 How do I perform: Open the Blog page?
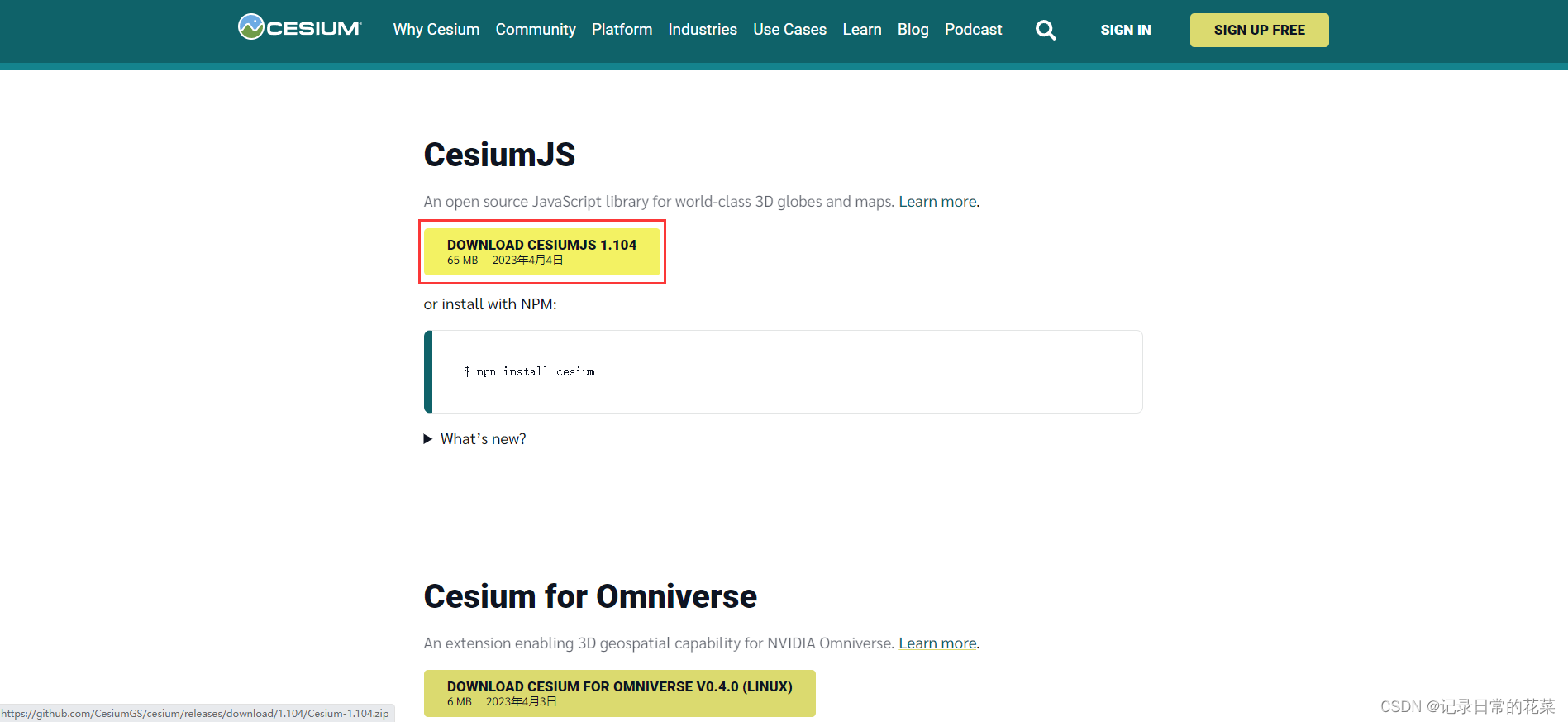pyautogui.click(x=913, y=30)
